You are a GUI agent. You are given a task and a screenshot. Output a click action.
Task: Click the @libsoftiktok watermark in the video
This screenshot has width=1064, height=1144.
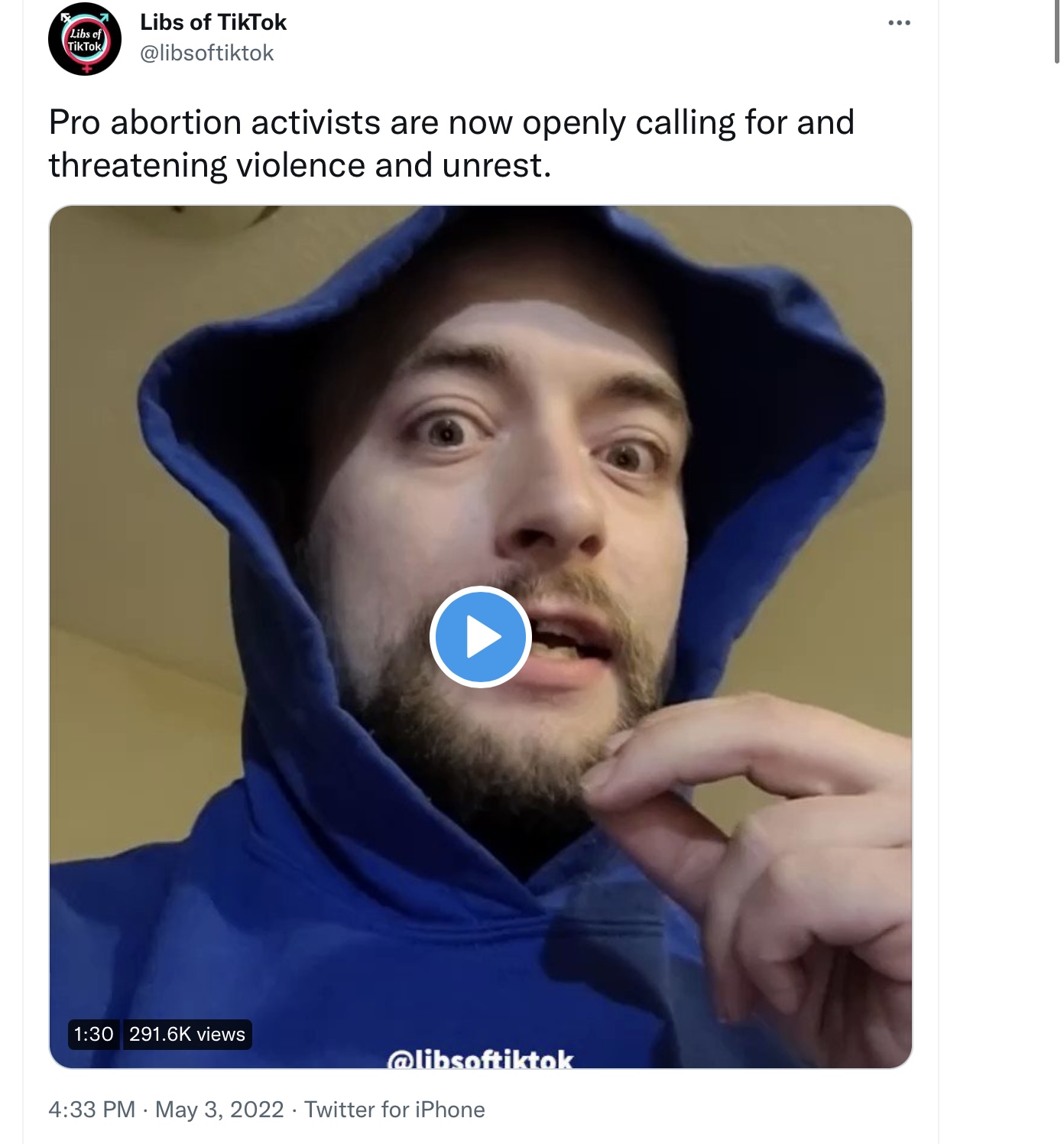(x=481, y=1058)
